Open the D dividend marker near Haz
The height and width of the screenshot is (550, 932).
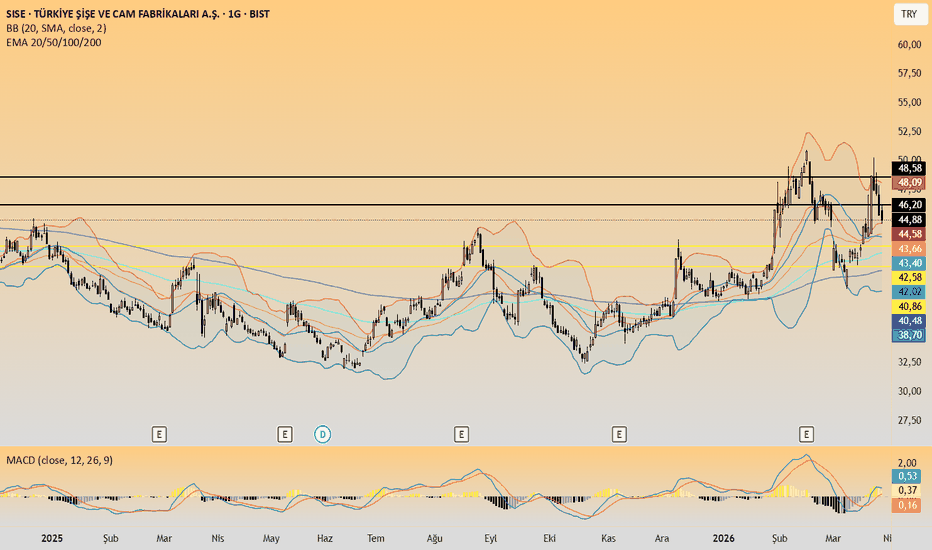pos(323,435)
